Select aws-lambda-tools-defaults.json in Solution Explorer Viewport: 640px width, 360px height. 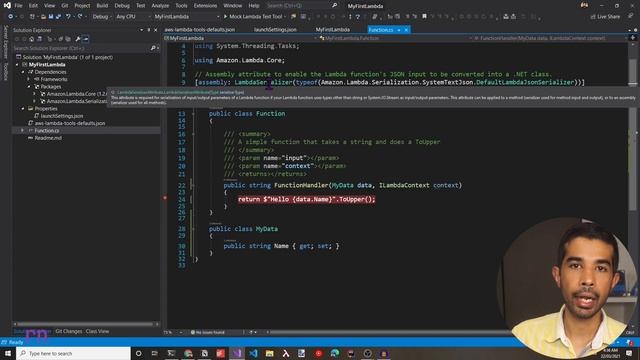(x=70, y=123)
